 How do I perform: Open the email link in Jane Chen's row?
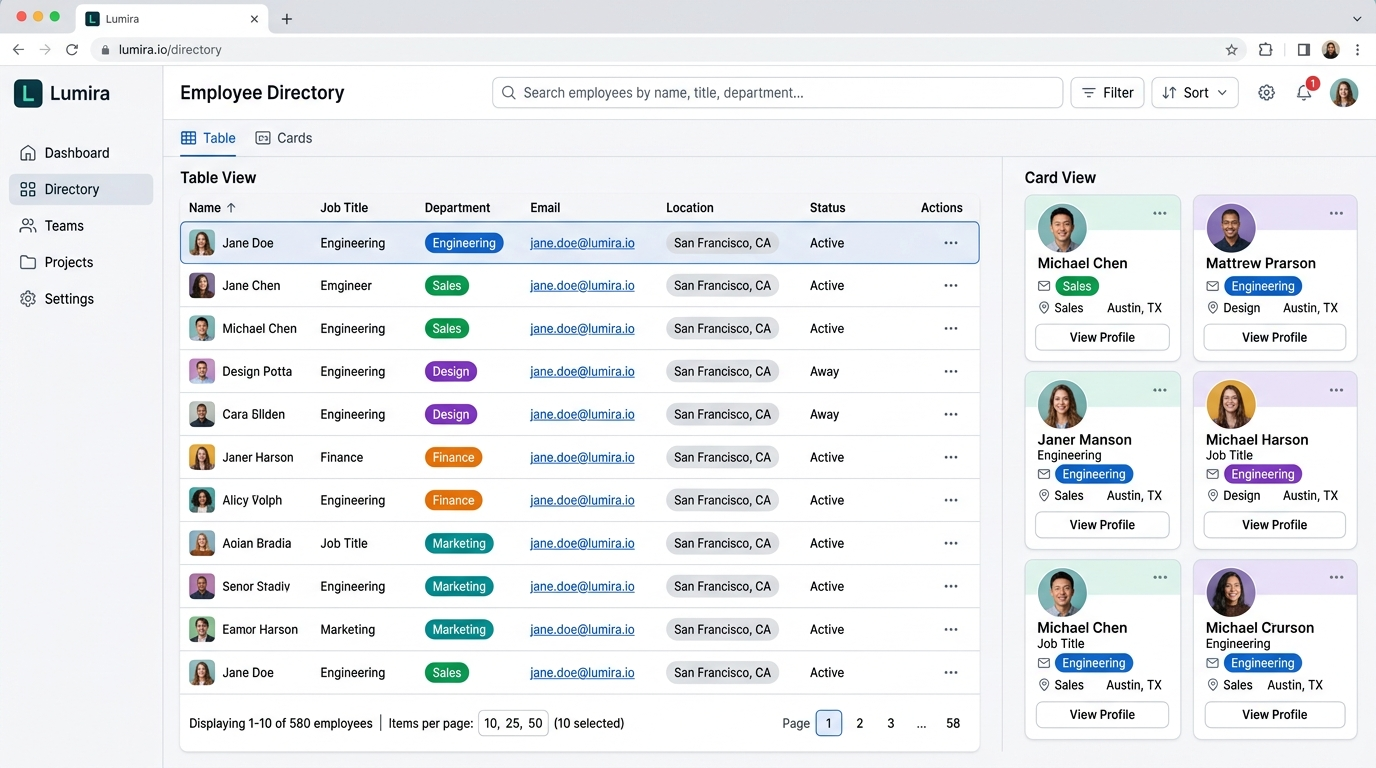(x=582, y=286)
